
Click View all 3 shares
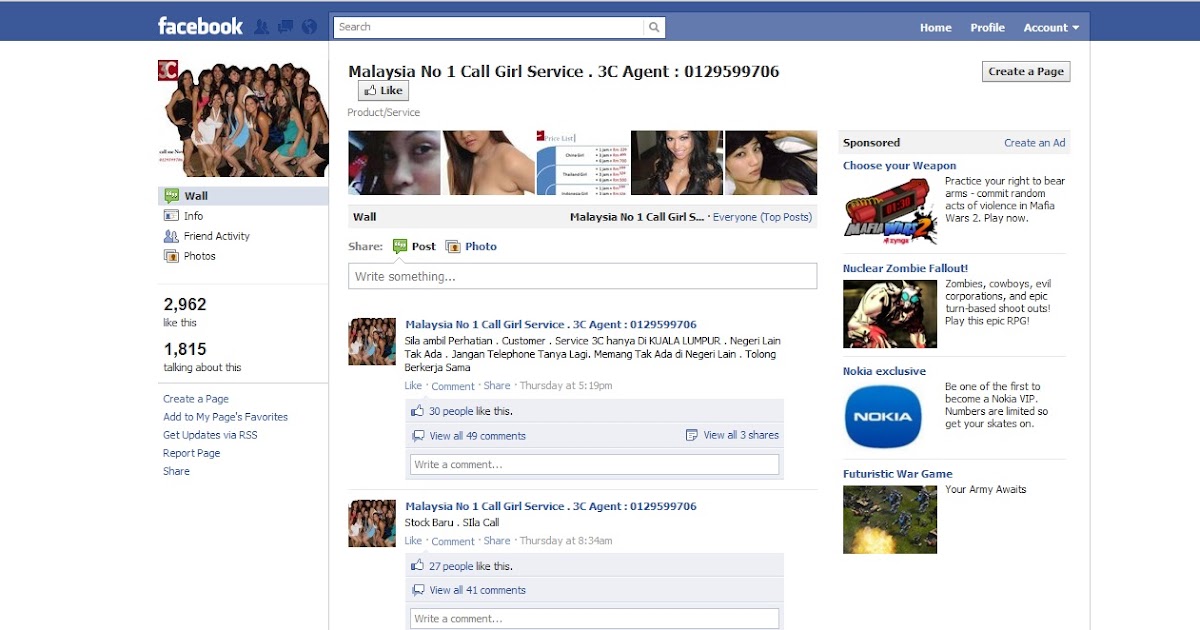coord(741,435)
